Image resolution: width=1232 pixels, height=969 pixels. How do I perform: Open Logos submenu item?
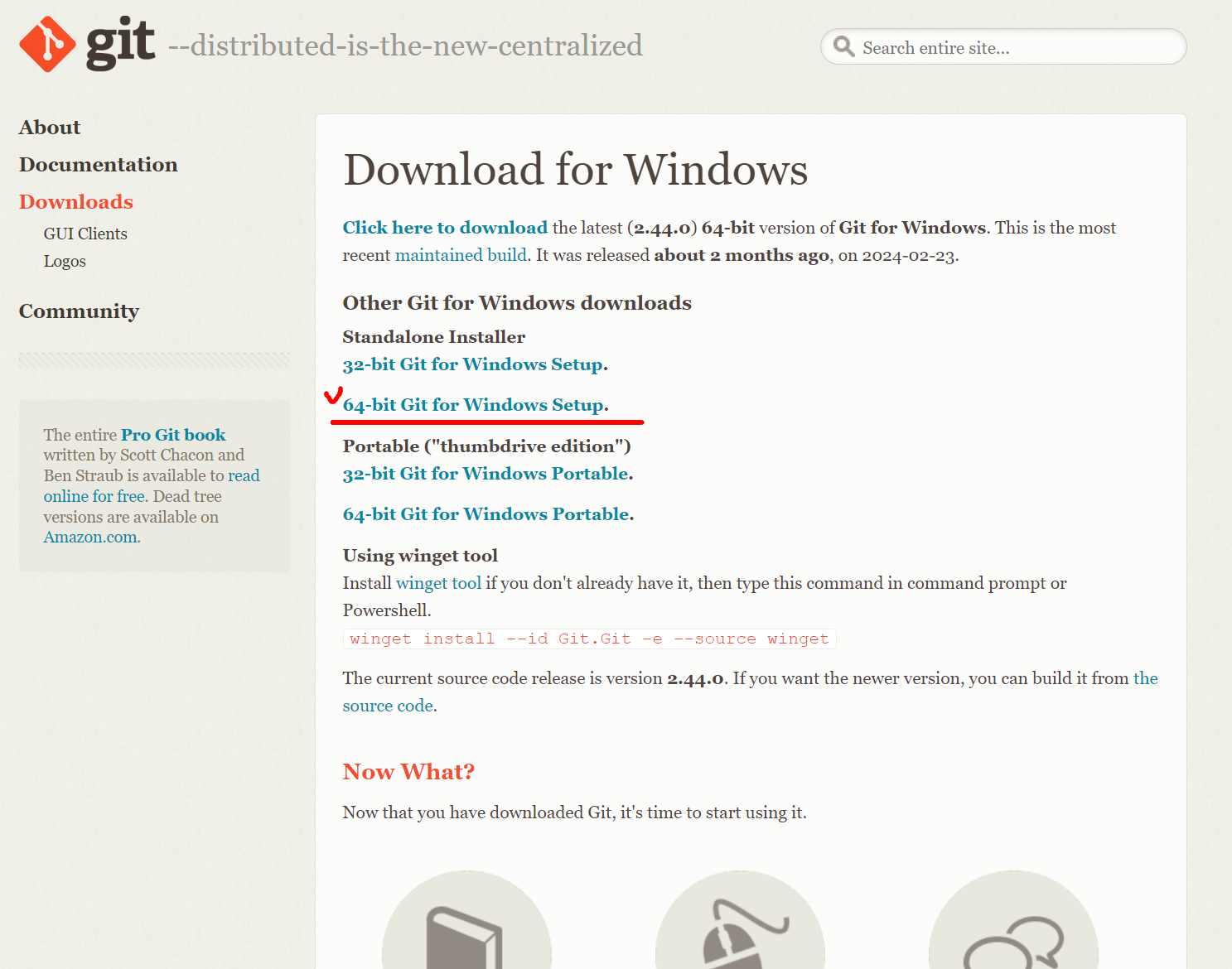65,261
